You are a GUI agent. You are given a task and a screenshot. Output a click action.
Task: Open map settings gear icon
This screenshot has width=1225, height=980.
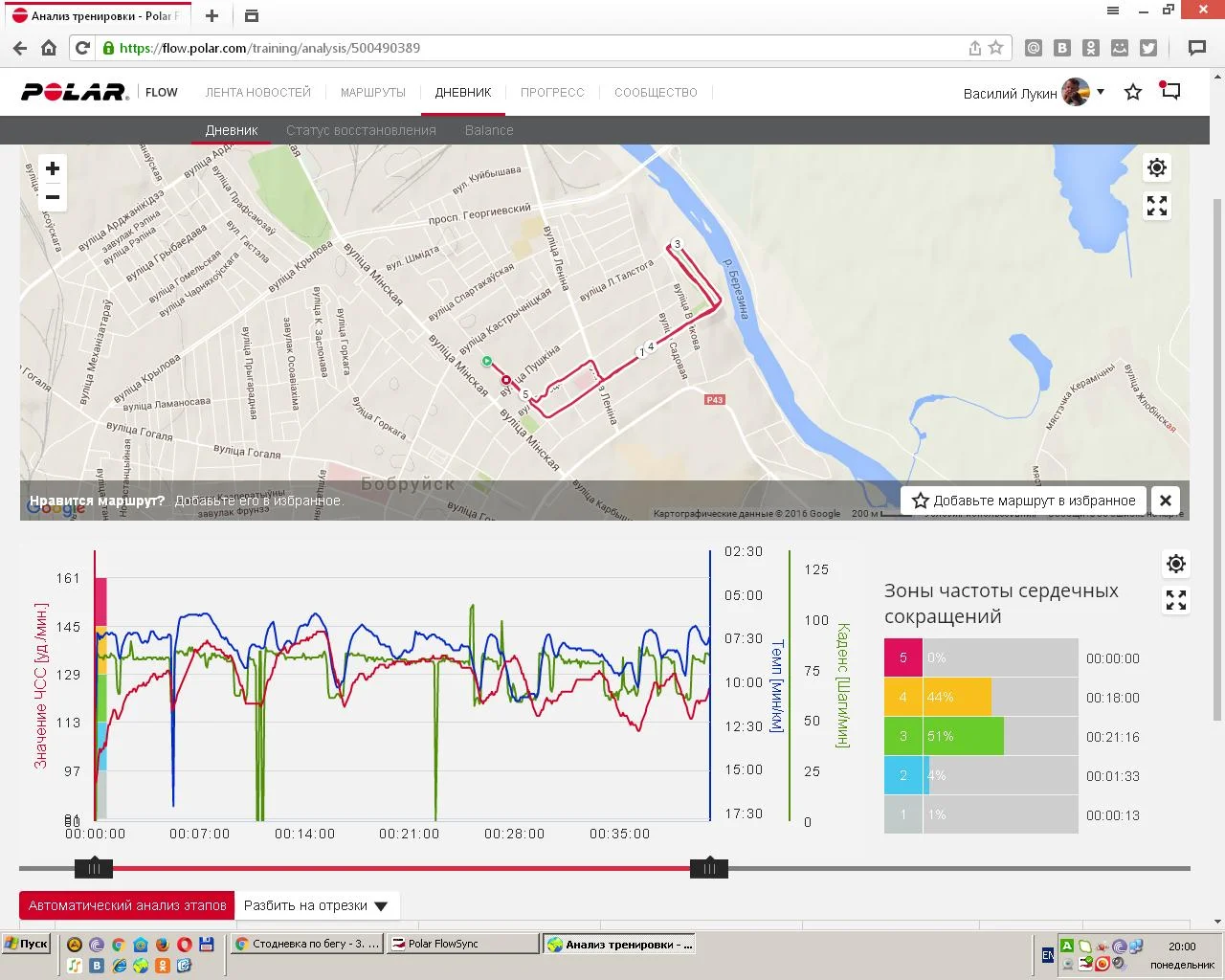(1156, 168)
